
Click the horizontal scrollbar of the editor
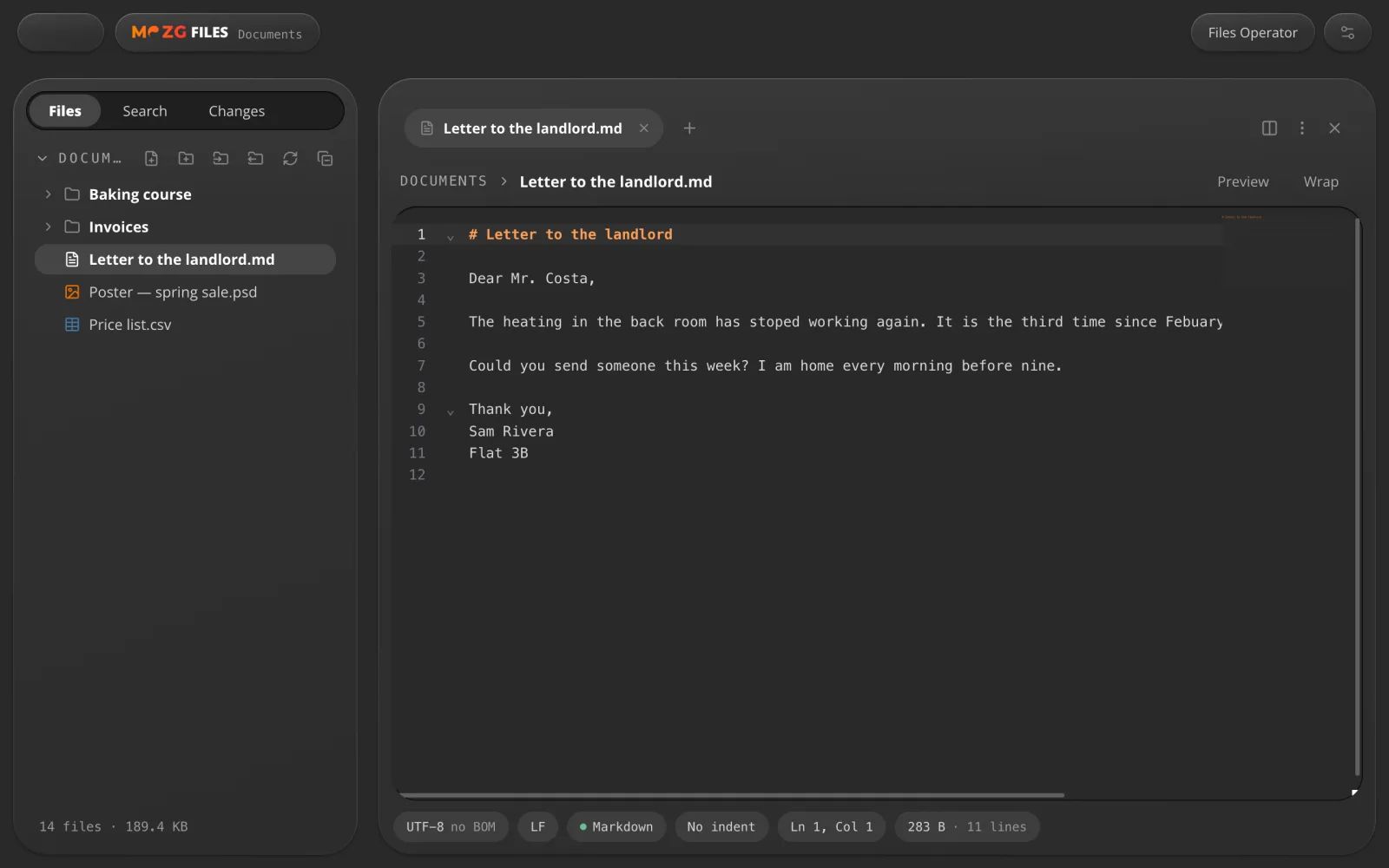click(731, 794)
